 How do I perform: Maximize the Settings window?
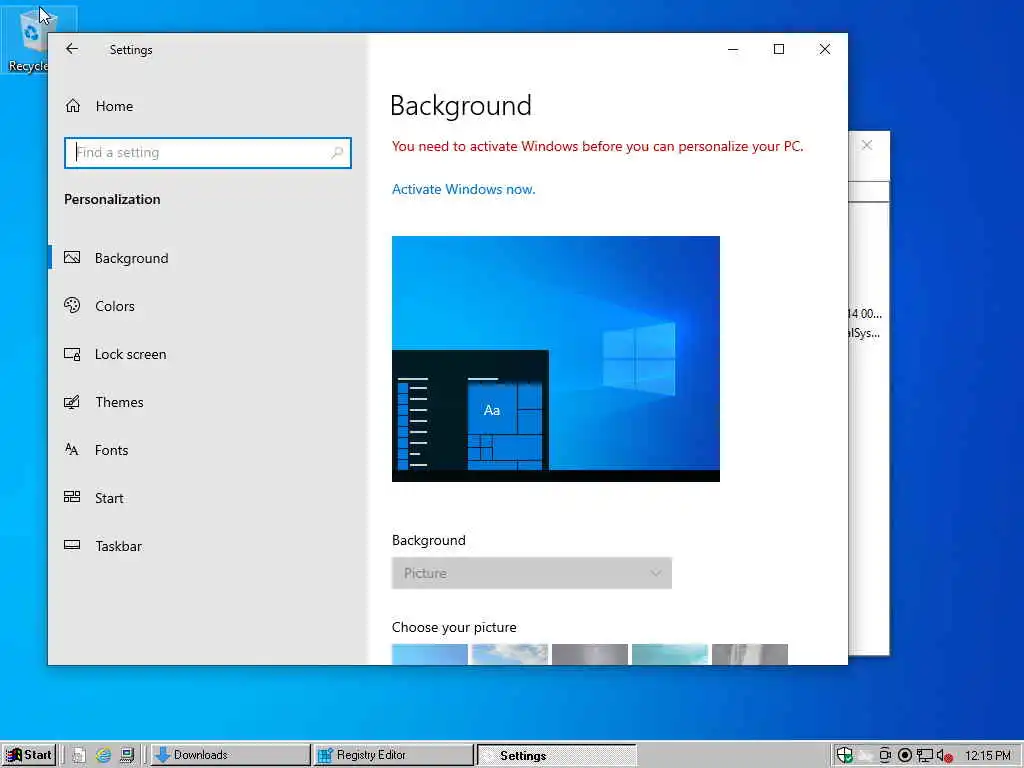pos(778,50)
